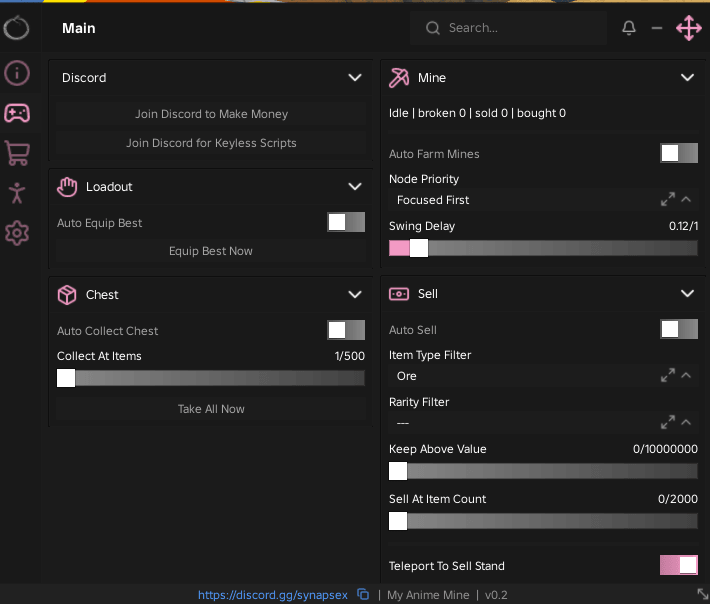Click the resize handle at window corner
This screenshot has height=604, width=710.
pos(703,594)
